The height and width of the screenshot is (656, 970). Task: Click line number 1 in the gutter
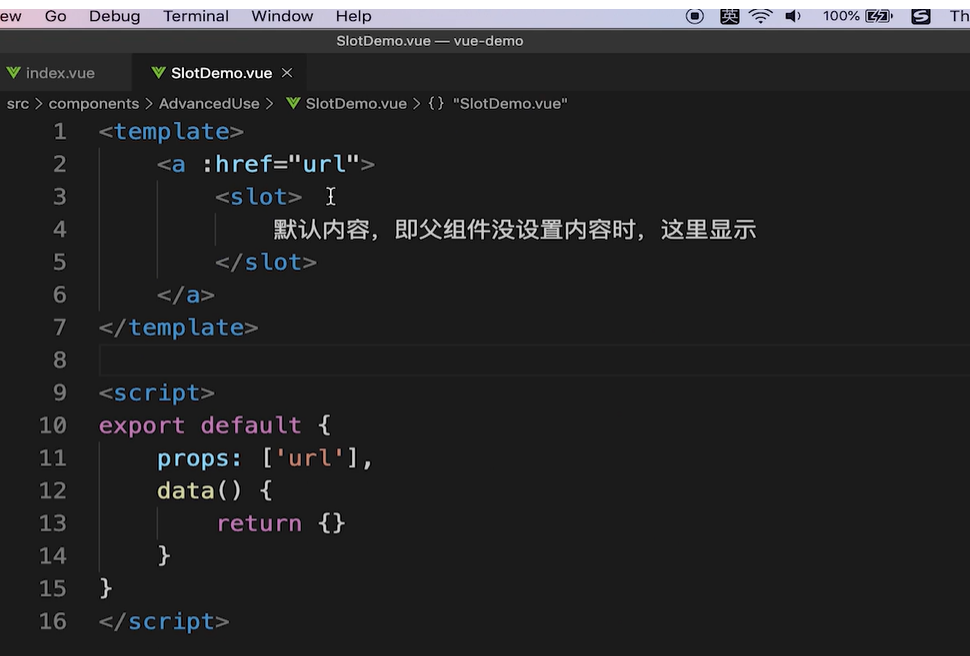point(60,131)
